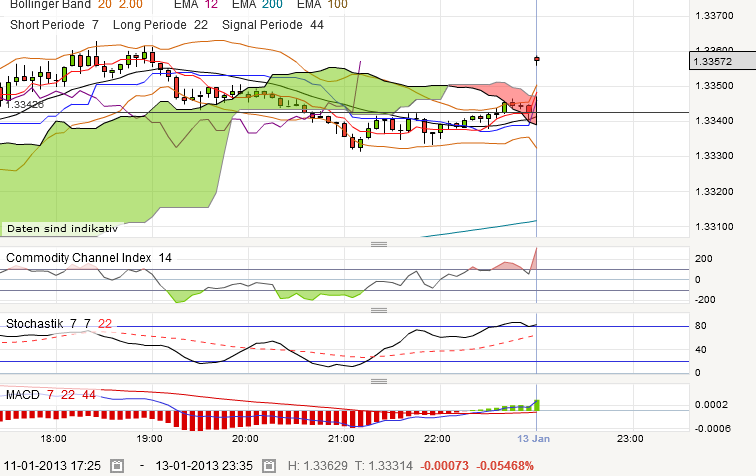Click the 1.33100 price axis label

pyautogui.click(x=714, y=227)
